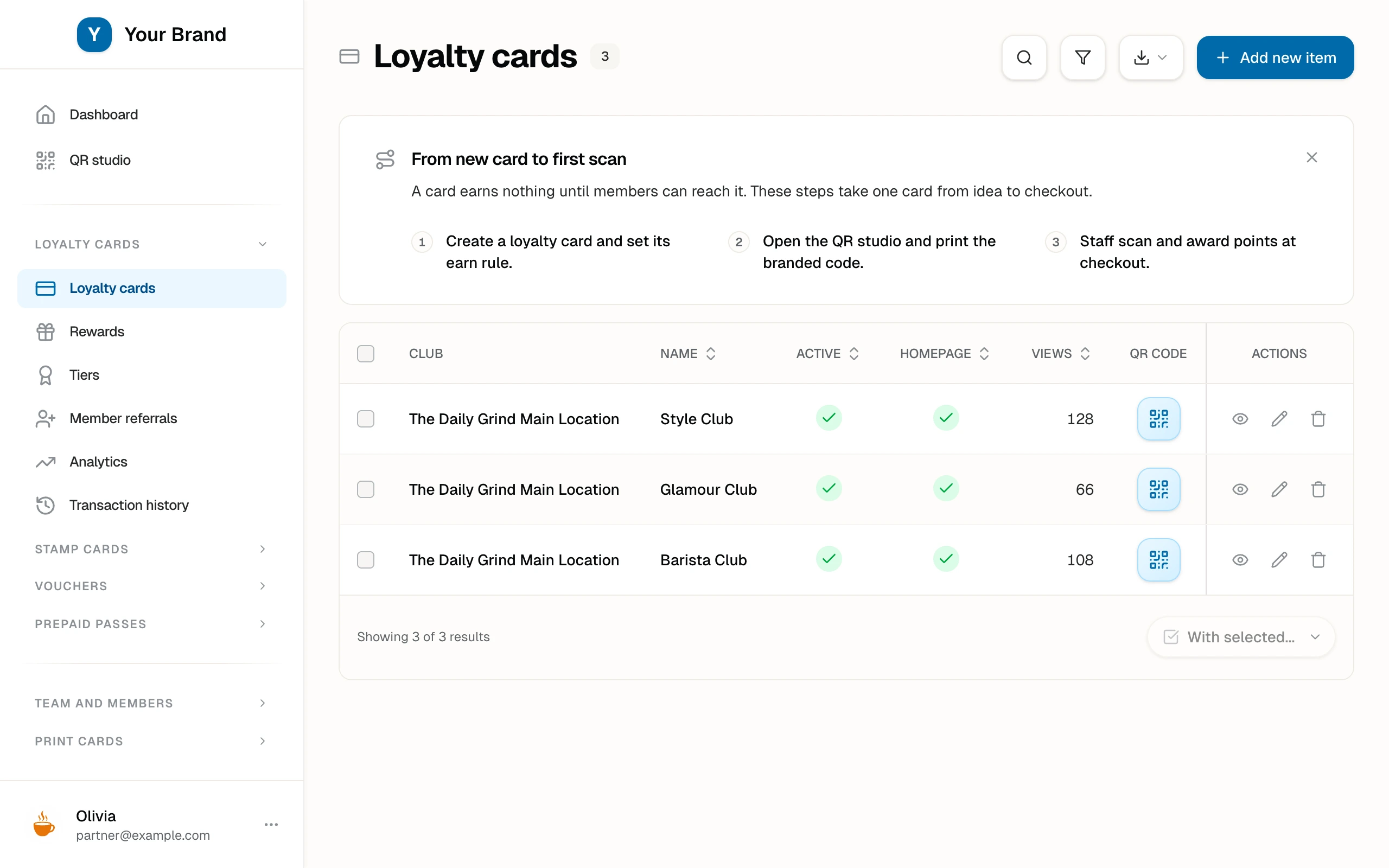
Task: Toggle Active status for Style Club
Action: 829,418
